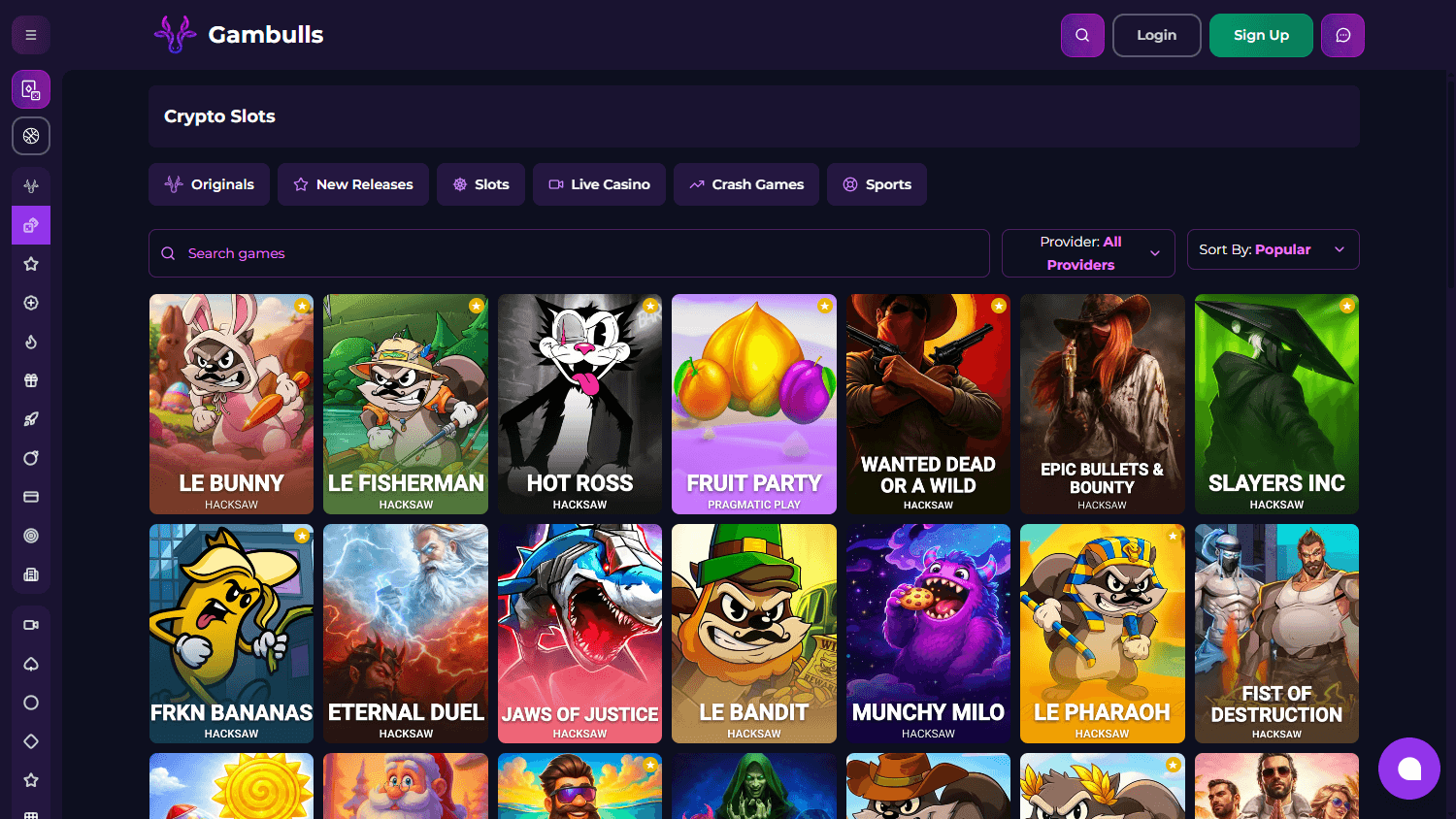Switch to sports via the basketball sidebar icon

(x=31, y=136)
